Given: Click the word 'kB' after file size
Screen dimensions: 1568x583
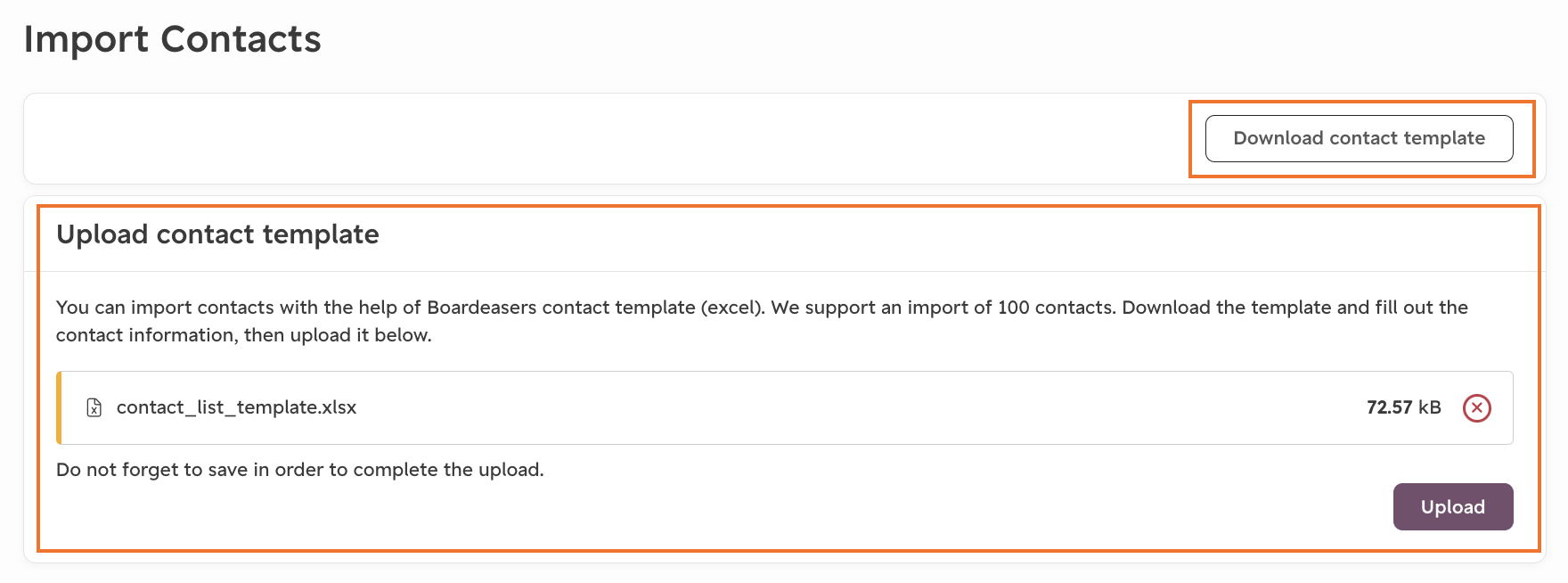Looking at the screenshot, I should tap(1430, 407).
